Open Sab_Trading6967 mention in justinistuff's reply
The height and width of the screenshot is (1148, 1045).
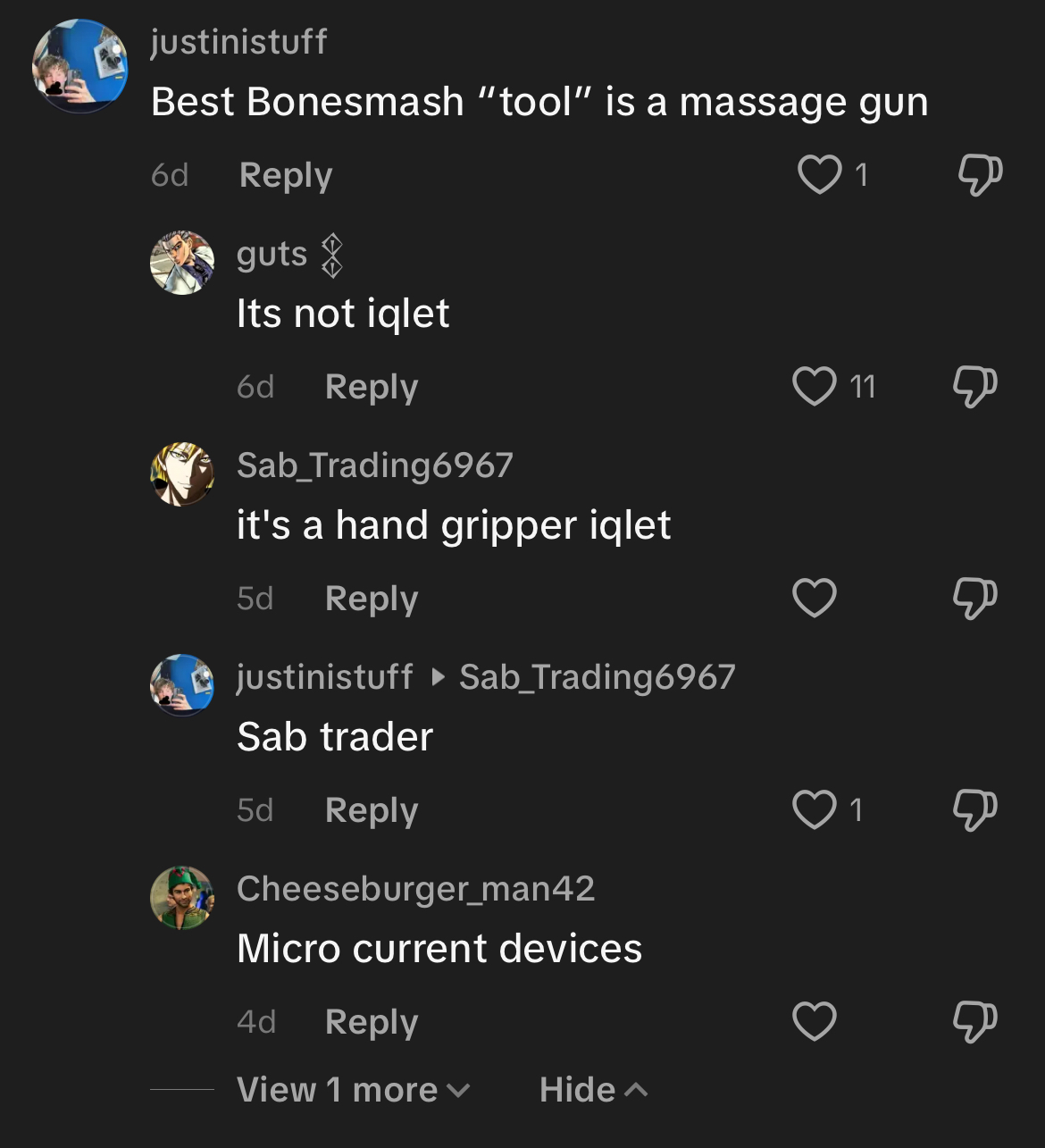coord(598,677)
